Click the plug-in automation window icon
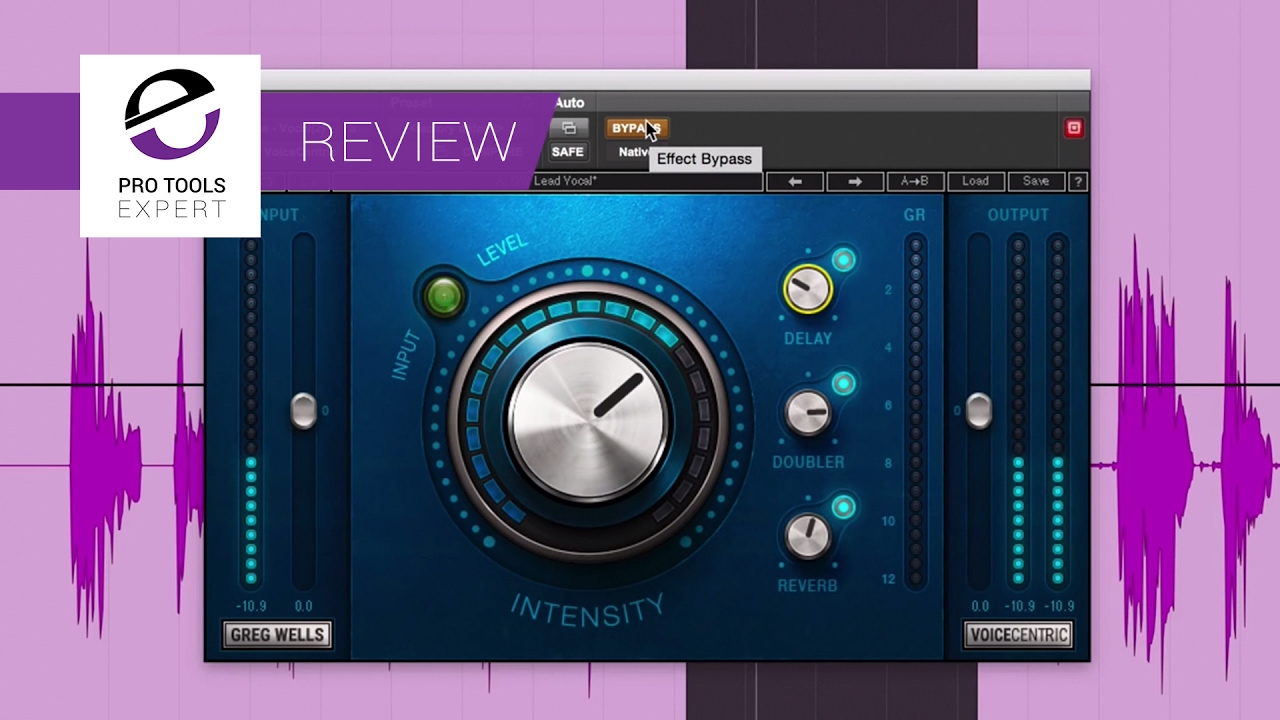Viewport: 1280px width, 720px height. point(568,128)
